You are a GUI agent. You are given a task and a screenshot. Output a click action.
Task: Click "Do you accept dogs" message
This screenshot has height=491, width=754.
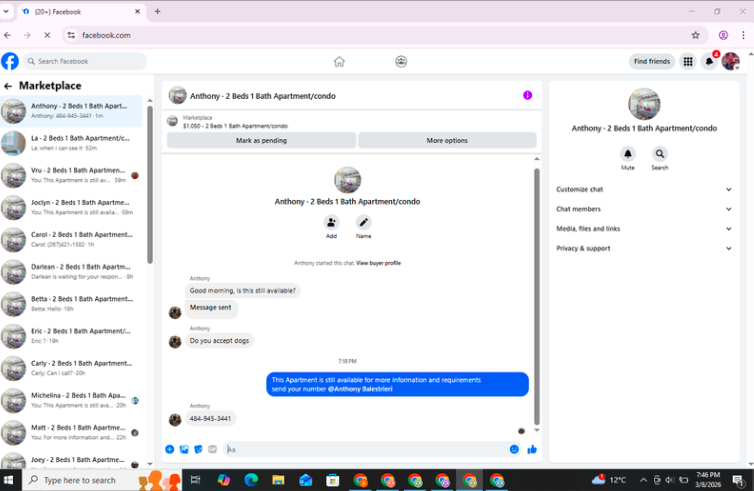point(219,341)
